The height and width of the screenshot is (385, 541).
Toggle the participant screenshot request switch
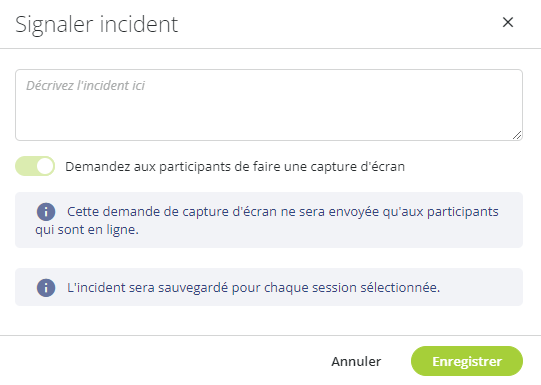35,166
